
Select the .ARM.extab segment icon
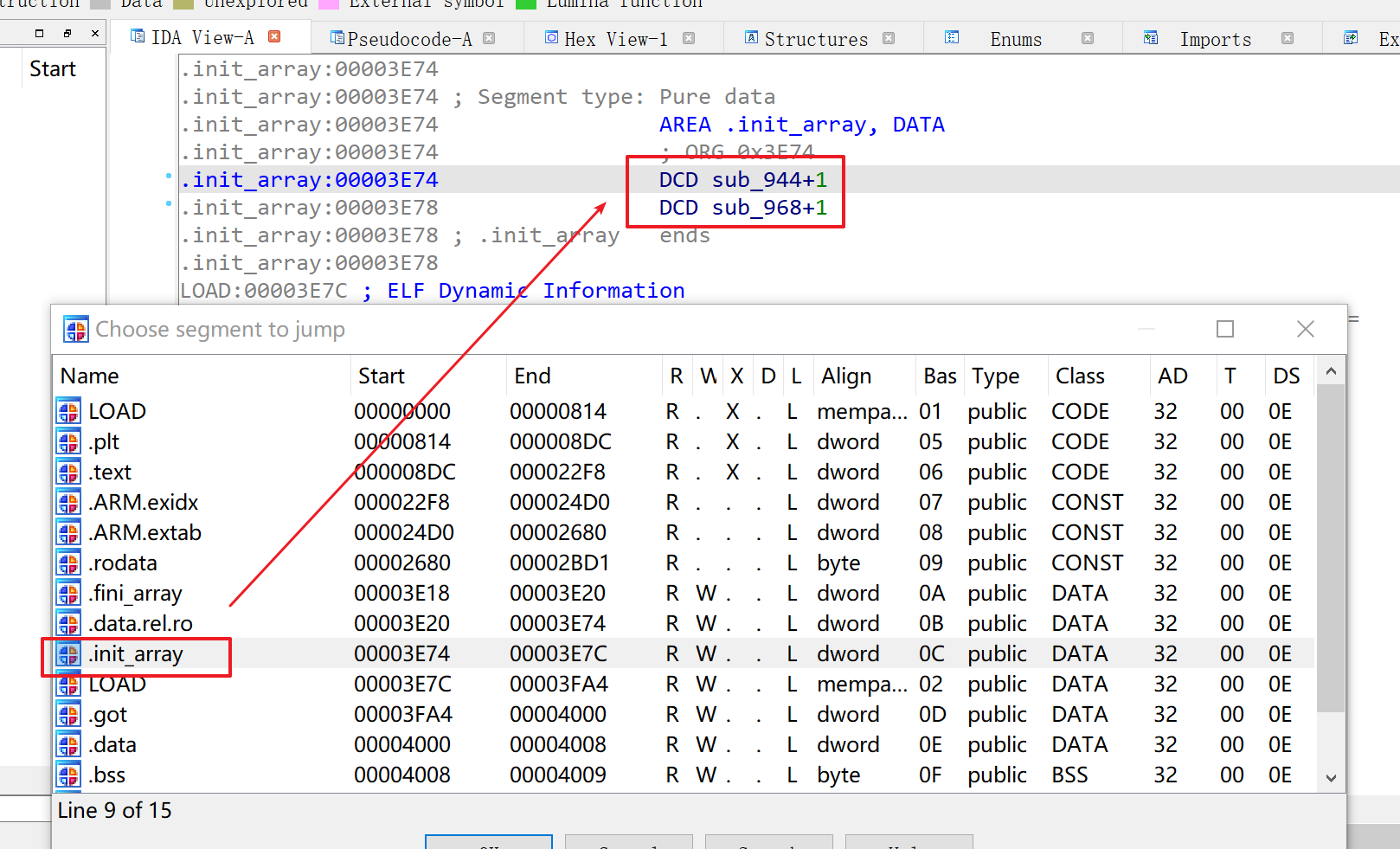coord(68,532)
